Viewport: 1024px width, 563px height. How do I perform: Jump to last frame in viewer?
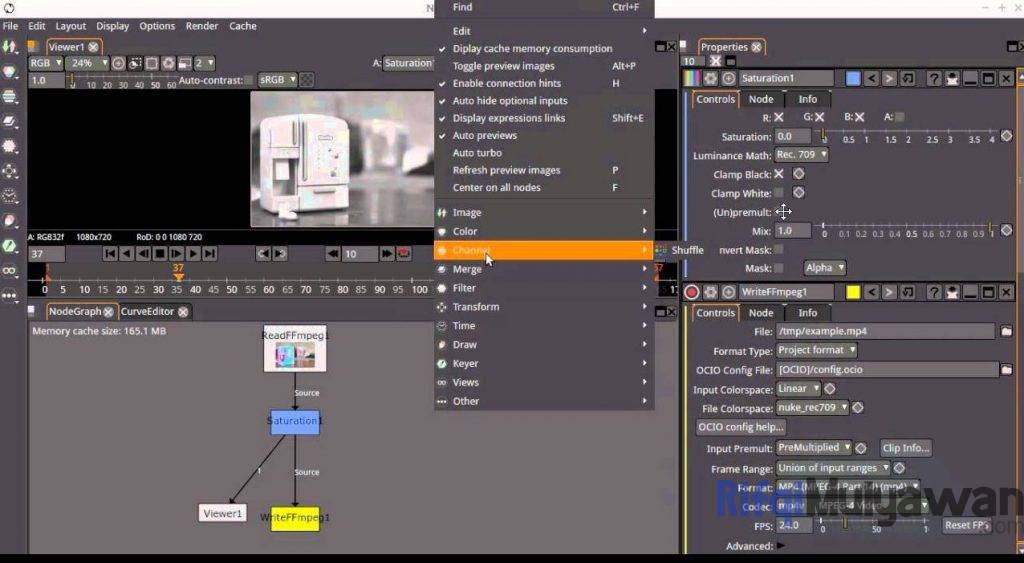pos(210,253)
